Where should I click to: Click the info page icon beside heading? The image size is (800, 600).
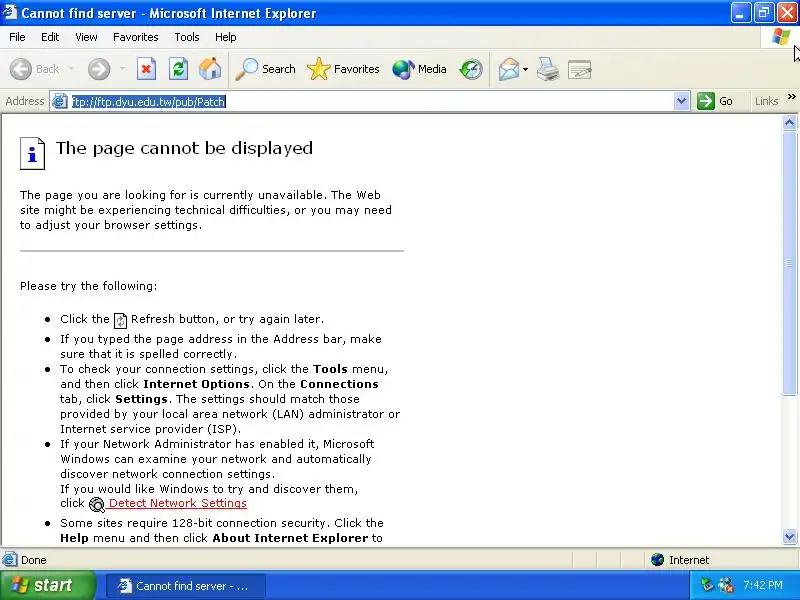[32, 153]
